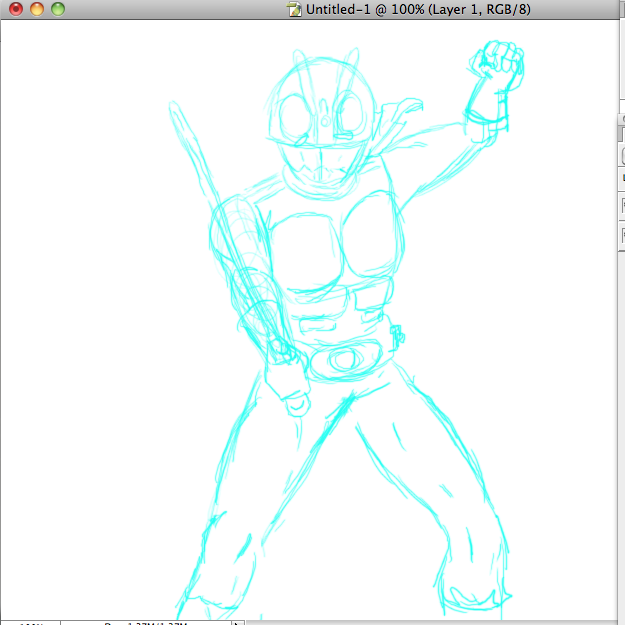Minimize the Untitled-1 window with the yellow button
The width and height of the screenshot is (625, 625).
coord(37,9)
